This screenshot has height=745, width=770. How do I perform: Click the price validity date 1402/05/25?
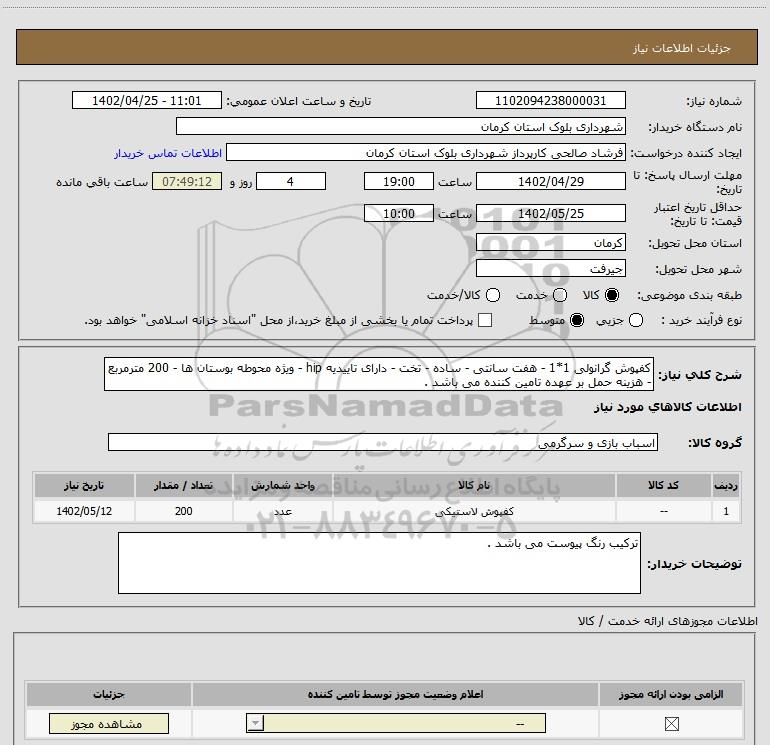[x=550, y=213]
